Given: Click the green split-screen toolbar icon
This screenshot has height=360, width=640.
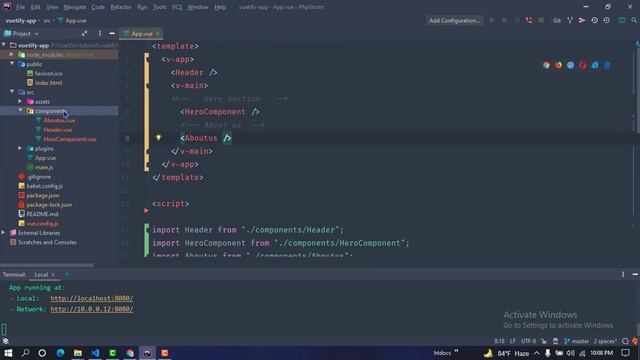Looking at the screenshot, I should (622, 20).
